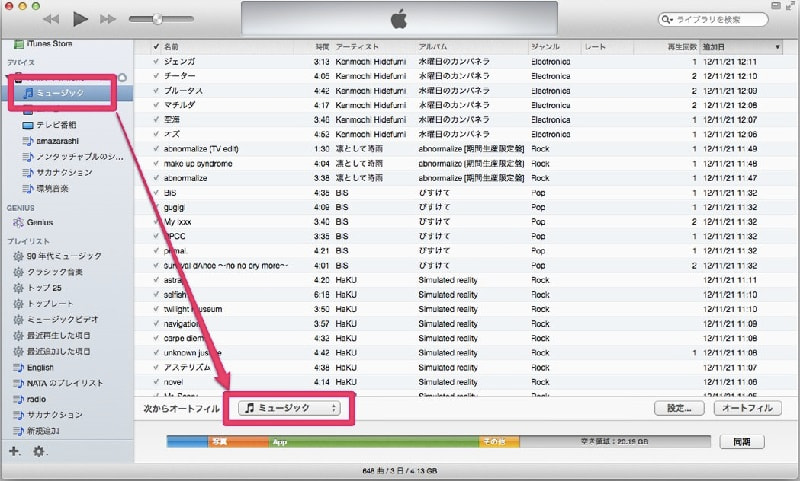The height and width of the screenshot is (481, 800).
Task: Uncheck abnormalize (TV edit) track
Action: [156, 148]
